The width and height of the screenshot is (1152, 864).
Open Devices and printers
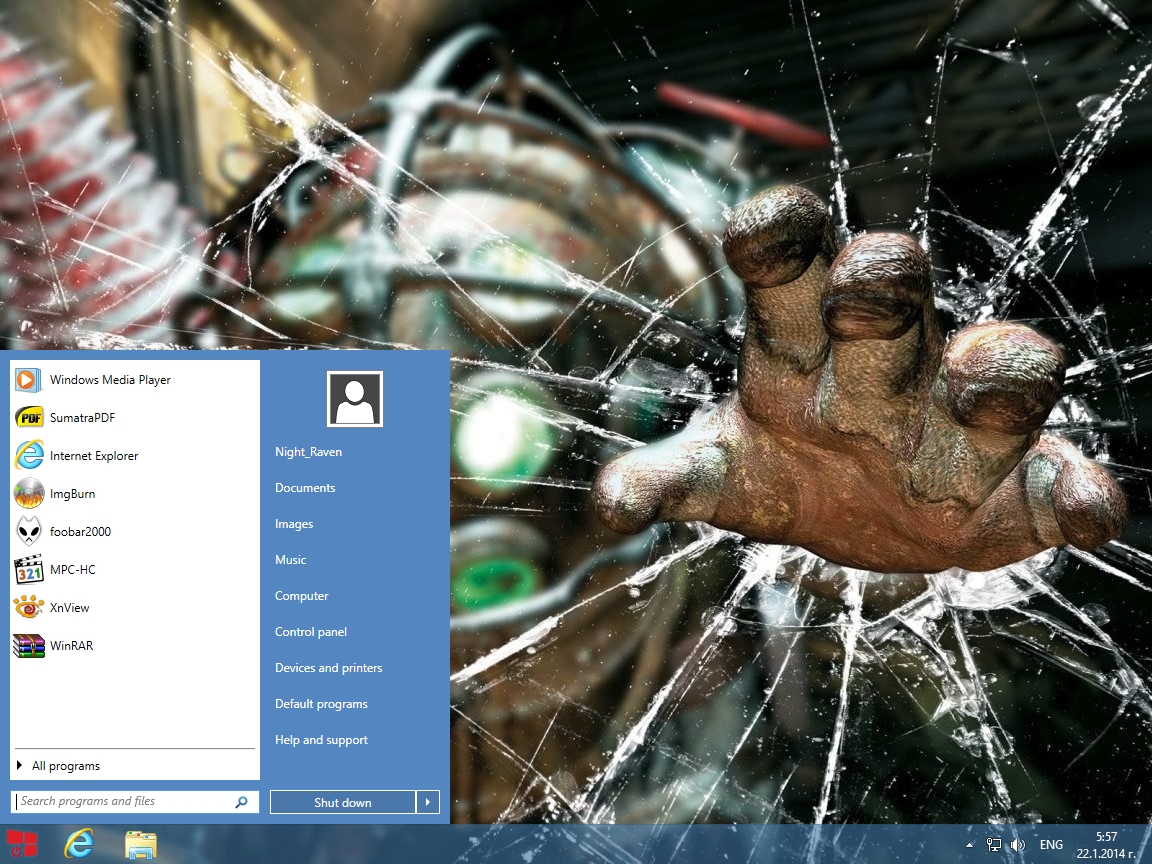pyautogui.click(x=328, y=668)
